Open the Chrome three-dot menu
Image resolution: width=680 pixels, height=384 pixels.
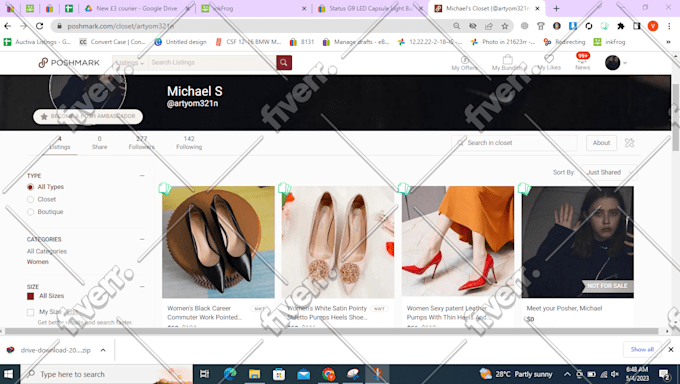(x=669, y=26)
